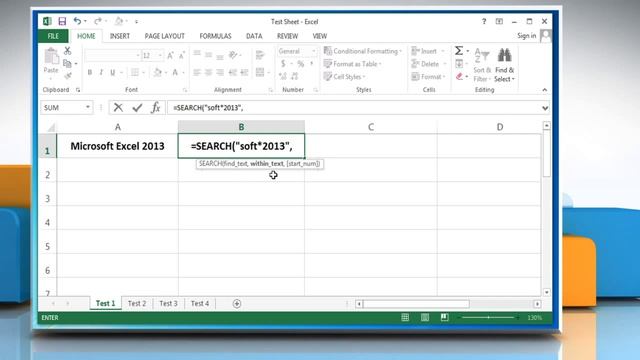Viewport: 640px width, 360px height.
Task: Switch to the REVIEW tab
Action: pos(287,36)
